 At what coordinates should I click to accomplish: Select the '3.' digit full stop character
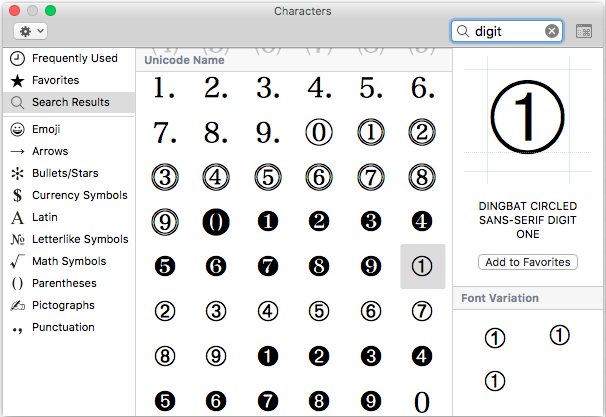pyautogui.click(x=267, y=88)
